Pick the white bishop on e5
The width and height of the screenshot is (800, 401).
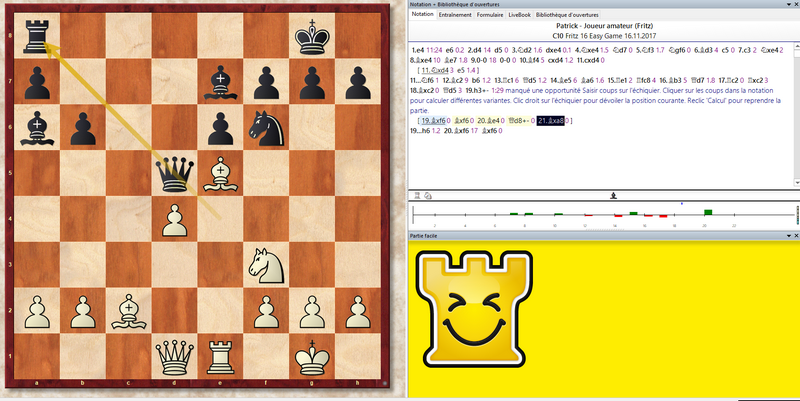[x=220, y=174]
